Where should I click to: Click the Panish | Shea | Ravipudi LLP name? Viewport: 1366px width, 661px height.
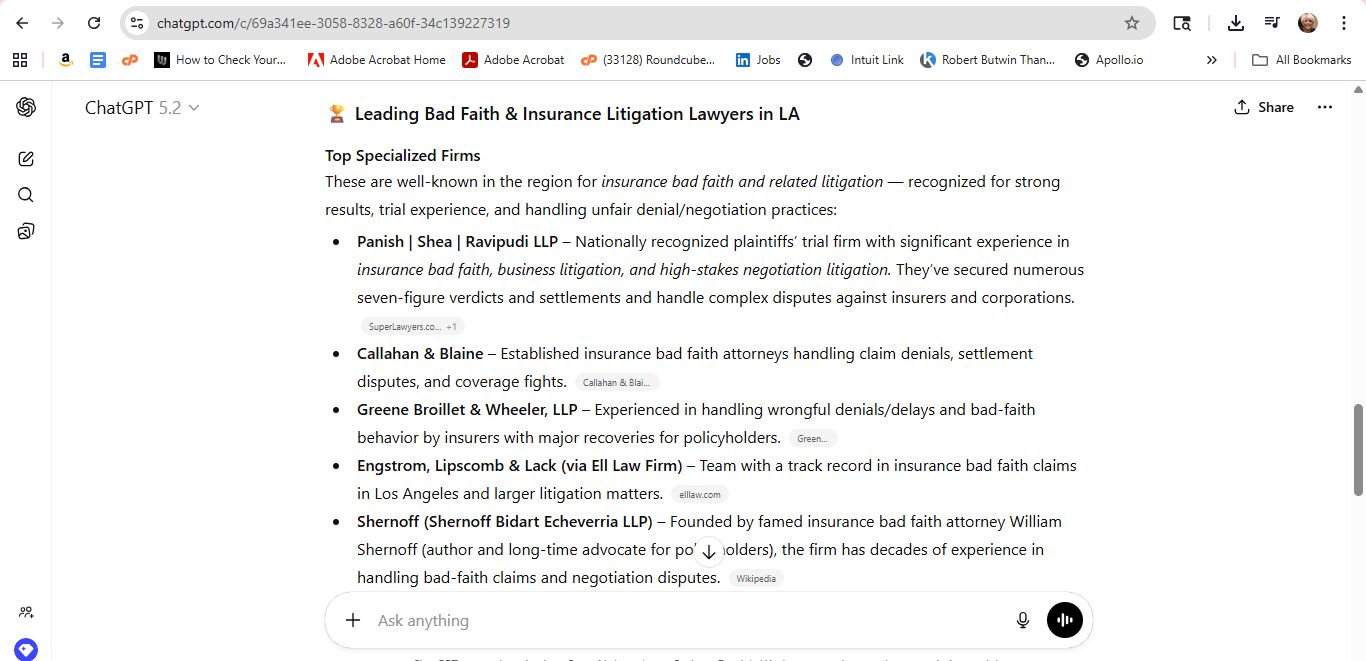coord(457,241)
